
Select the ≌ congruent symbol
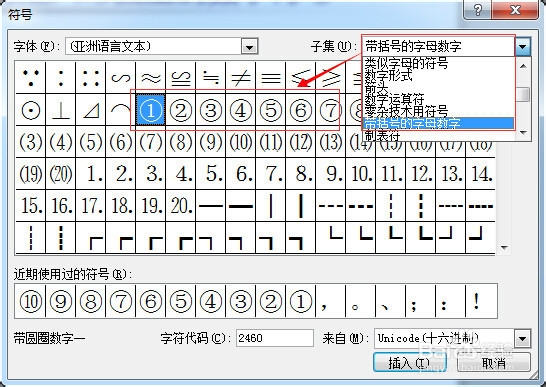tap(181, 78)
